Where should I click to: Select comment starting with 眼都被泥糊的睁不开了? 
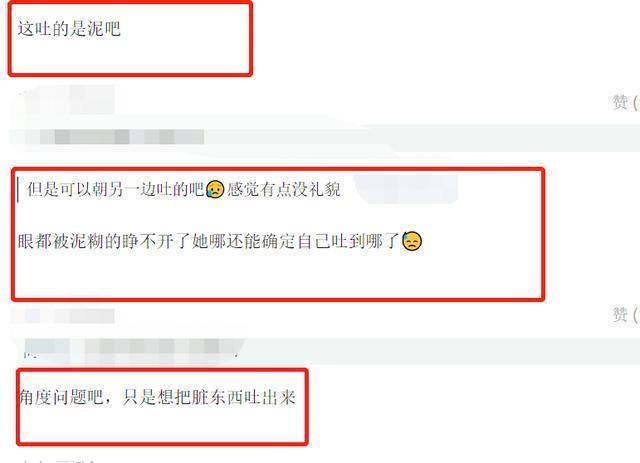(x=220, y=241)
